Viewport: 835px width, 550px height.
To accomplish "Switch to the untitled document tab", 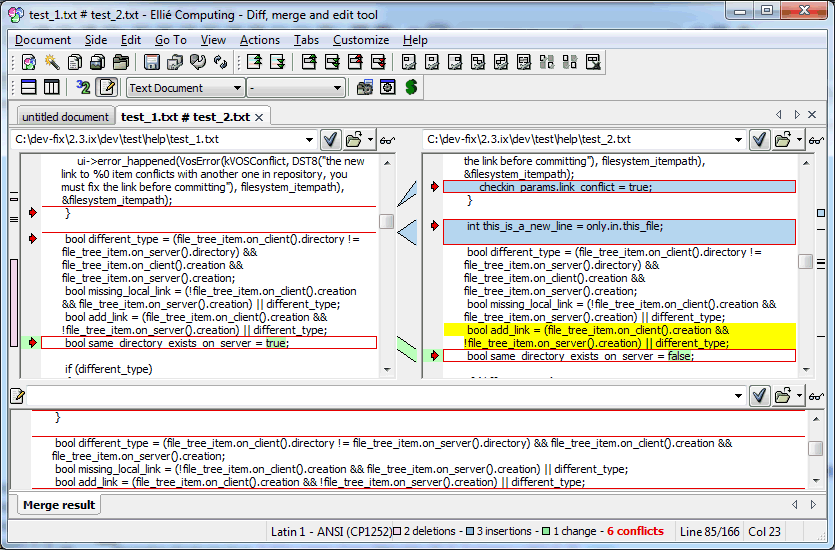I will coord(65,117).
